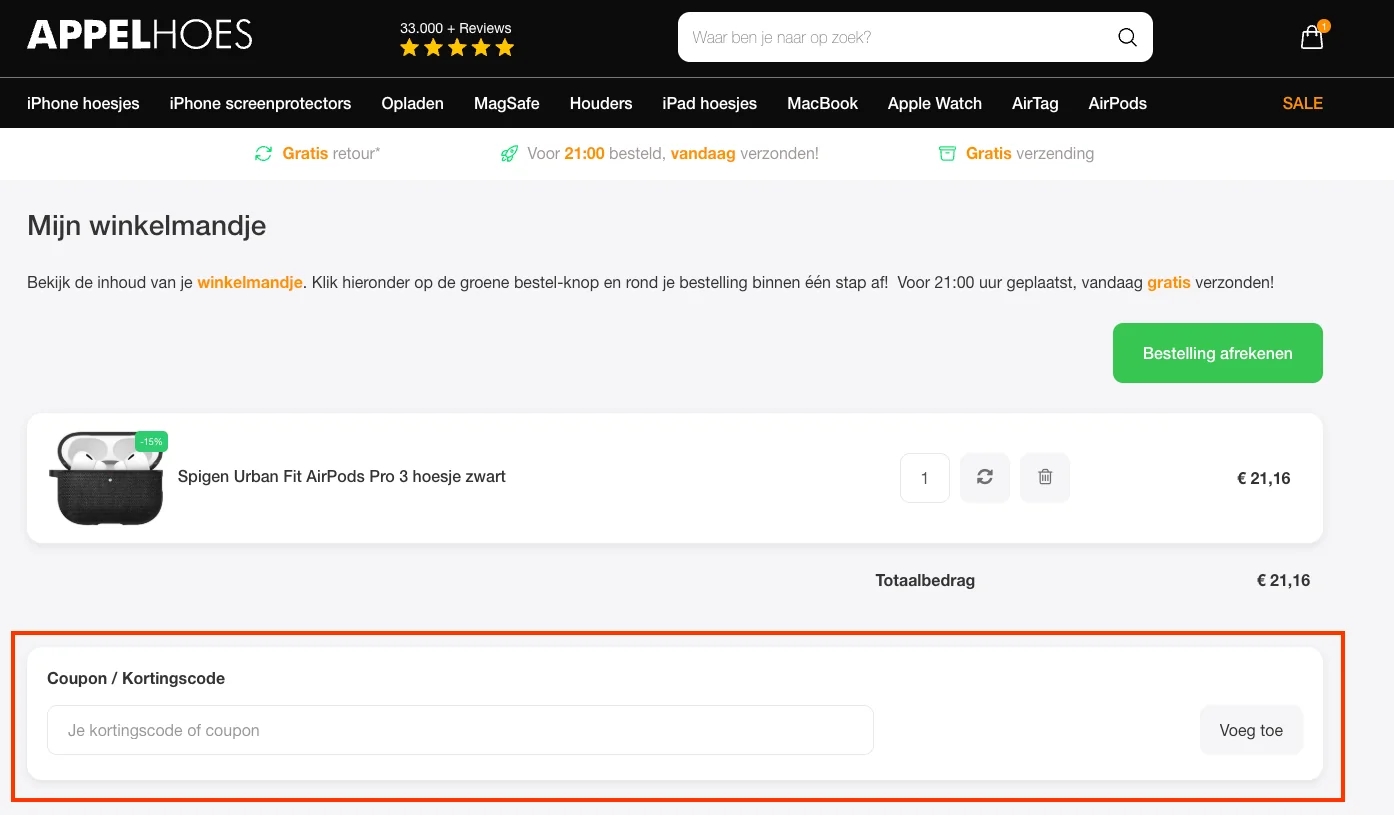Click in the search field
Screen dimensions: 1394x815
click(895, 38)
